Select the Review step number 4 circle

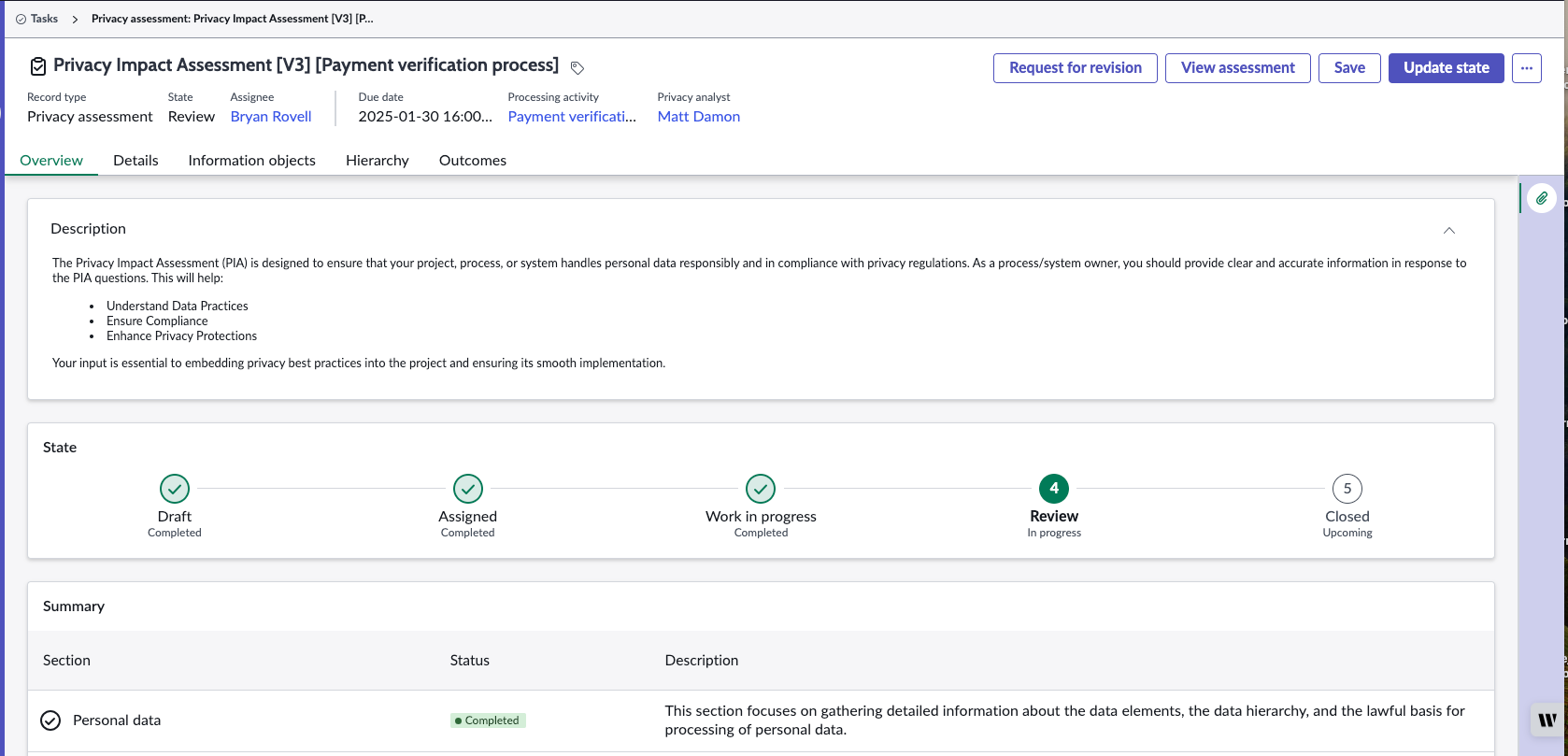(x=1054, y=488)
